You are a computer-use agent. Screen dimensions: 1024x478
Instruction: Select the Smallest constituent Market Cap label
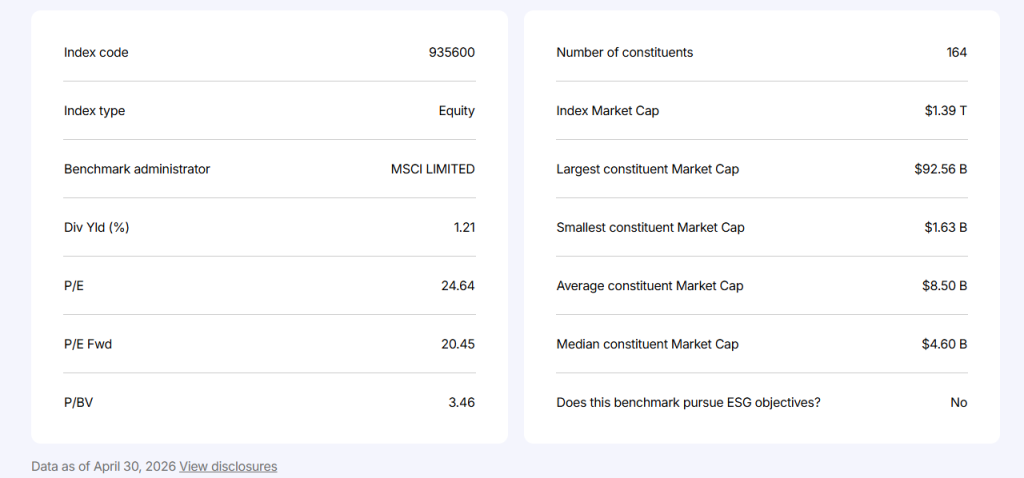click(x=650, y=228)
